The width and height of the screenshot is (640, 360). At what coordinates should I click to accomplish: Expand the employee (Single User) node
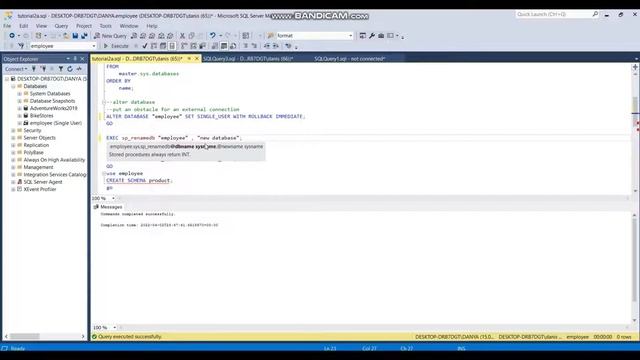[x=19, y=123]
